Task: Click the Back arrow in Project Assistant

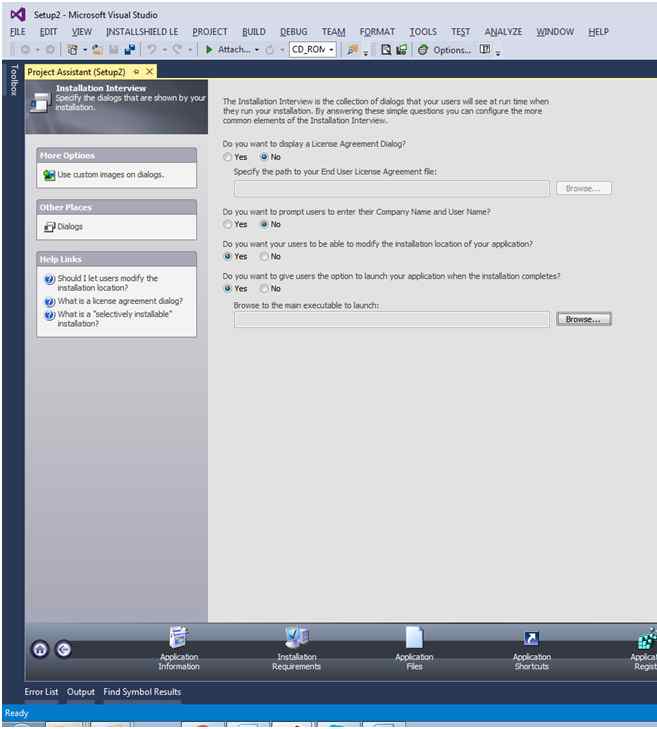Action: tap(64, 649)
